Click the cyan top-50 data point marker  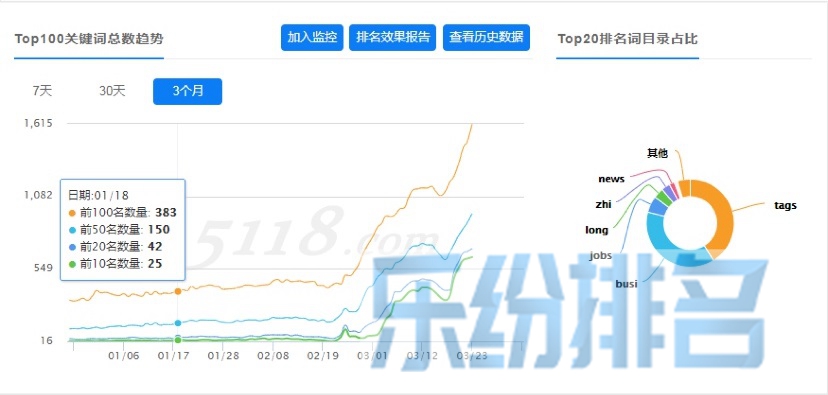[x=178, y=323]
